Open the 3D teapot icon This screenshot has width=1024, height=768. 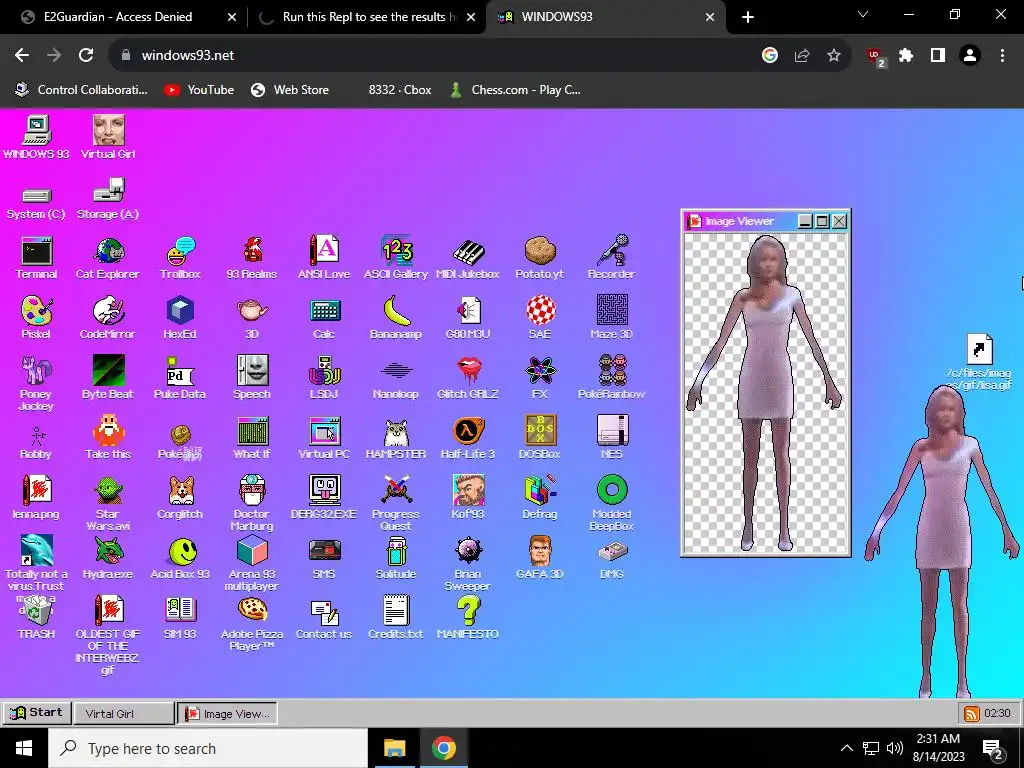tap(251, 317)
